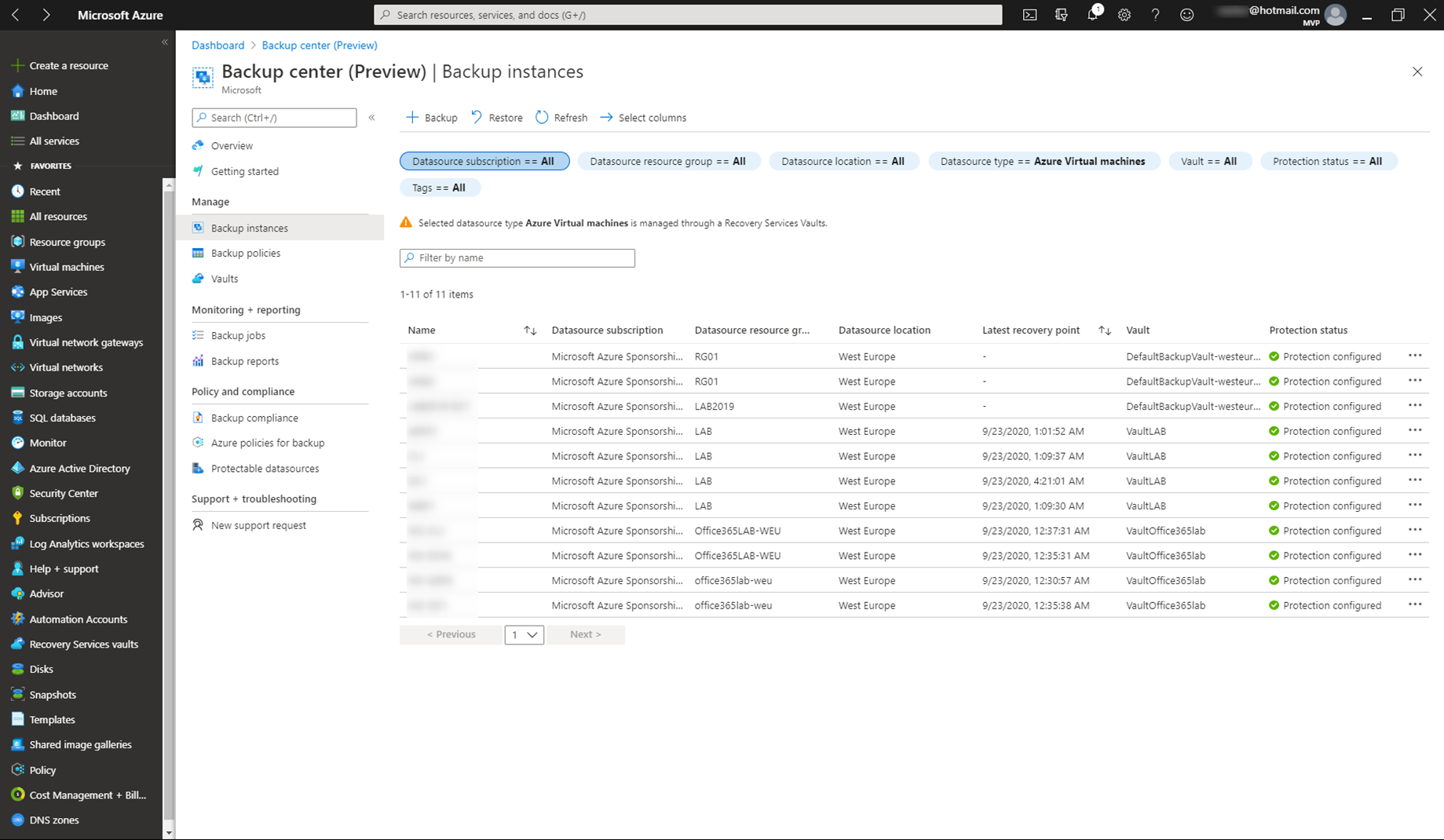1444x840 pixels.
Task: Click the Backup plus toolbar button
Action: click(431, 118)
